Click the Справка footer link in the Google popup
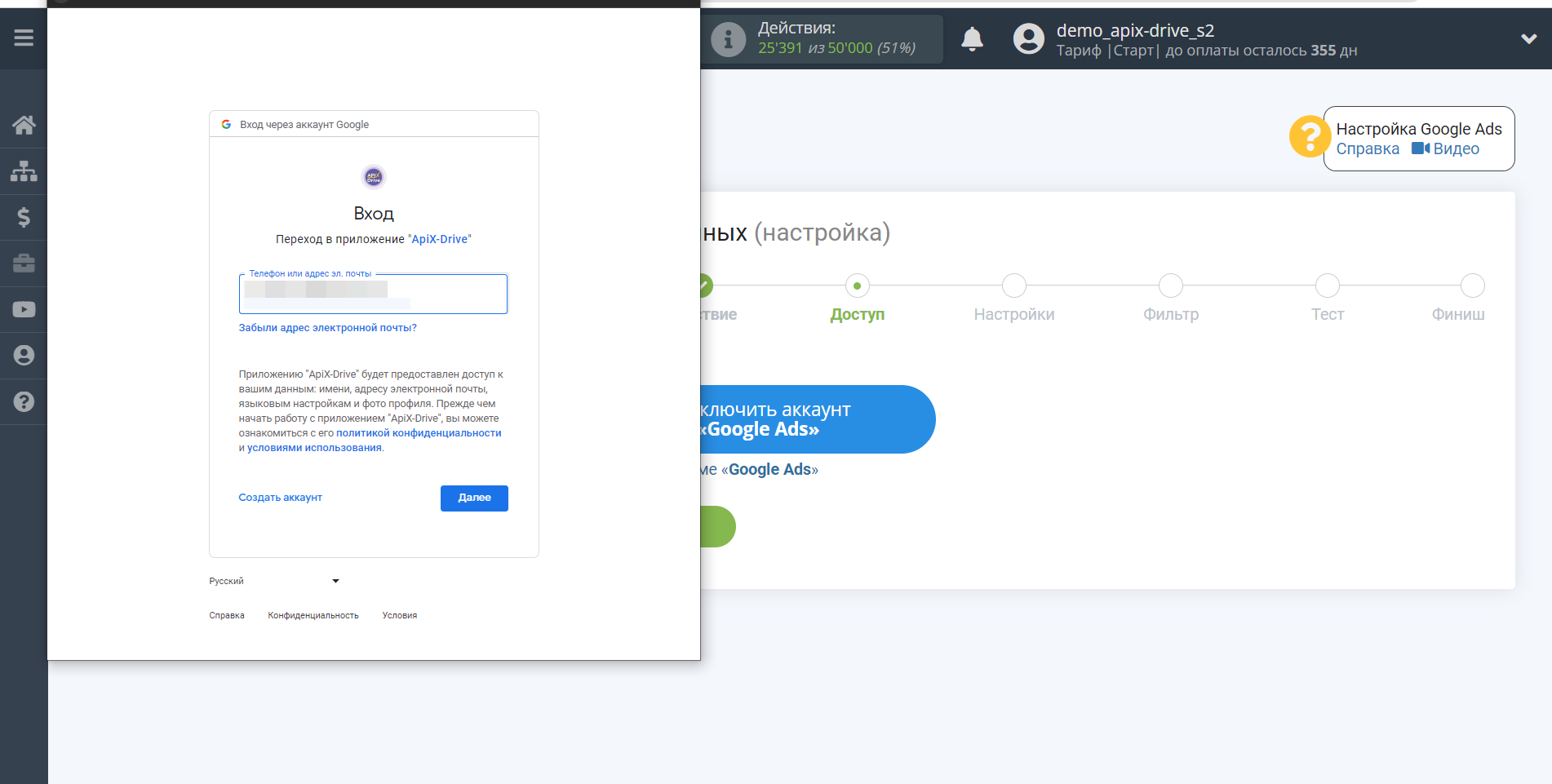The image size is (1552, 784). (227, 616)
